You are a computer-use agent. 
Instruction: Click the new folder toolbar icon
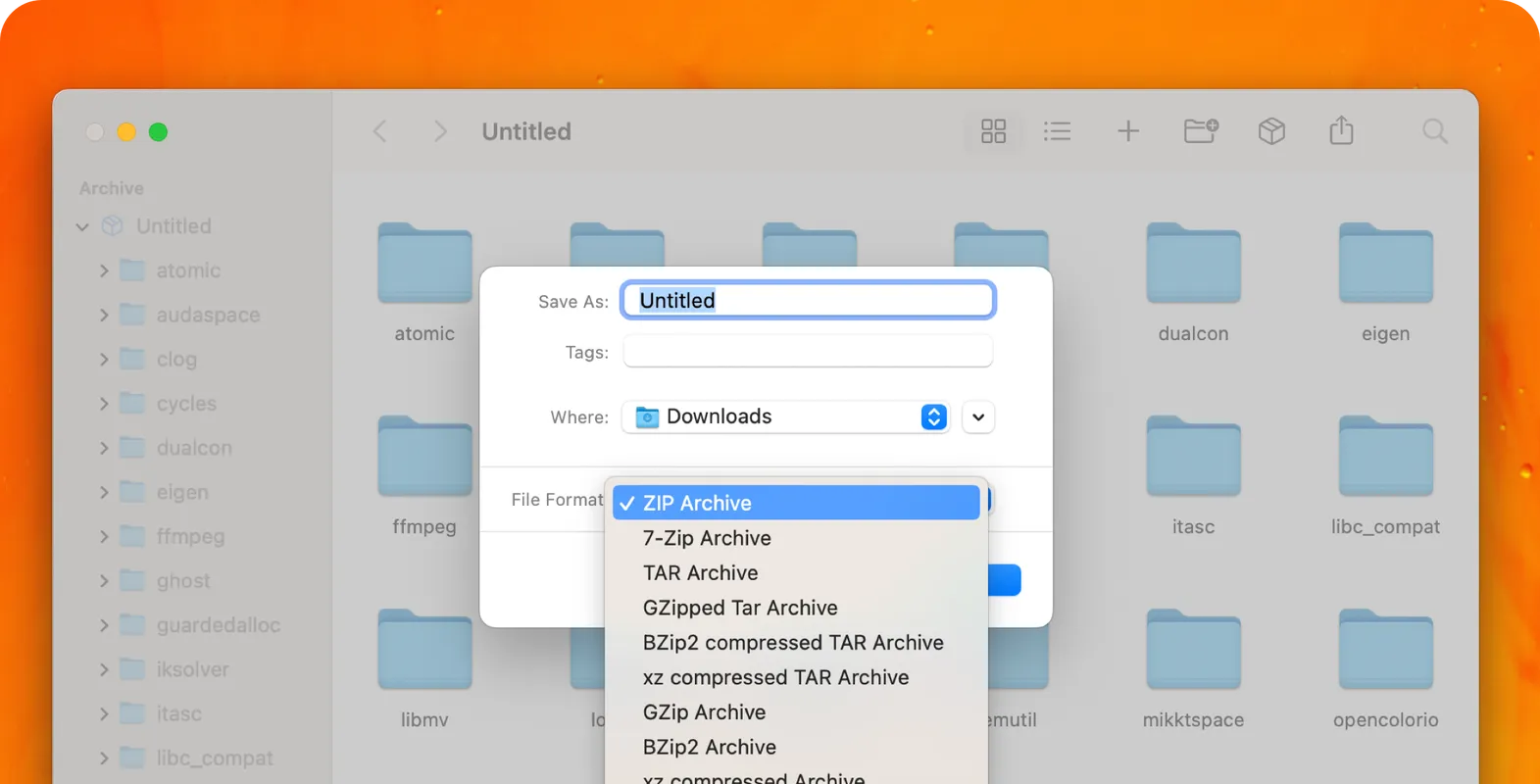click(x=1200, y=131)
